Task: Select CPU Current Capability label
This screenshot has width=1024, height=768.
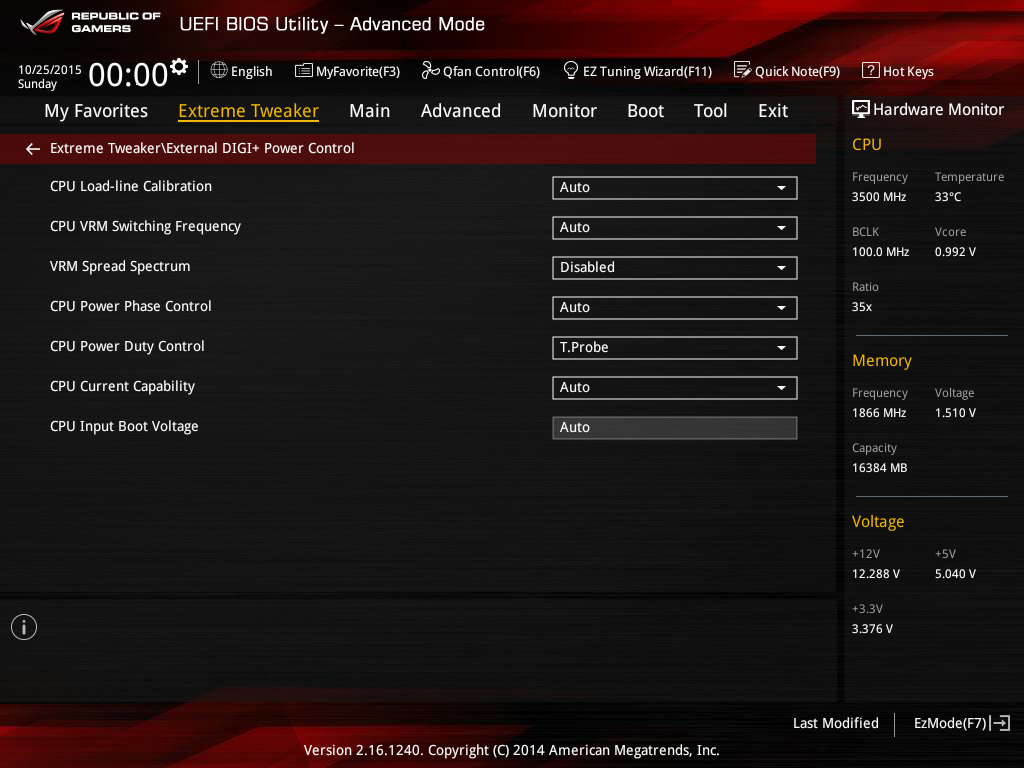Action: [122, 387]
